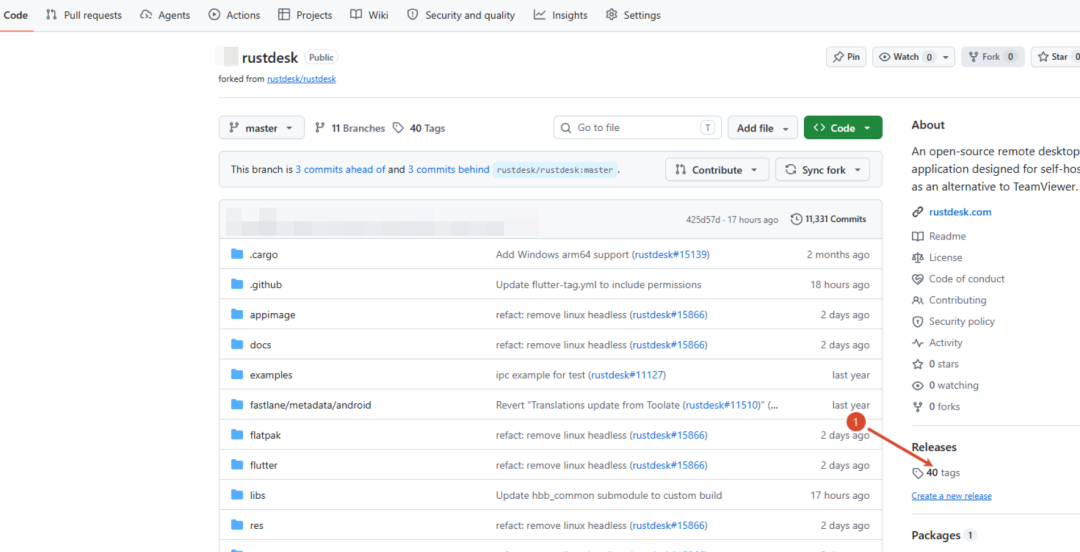
Task: Open the Releases heading link
Action: click(x=934, y=447)
